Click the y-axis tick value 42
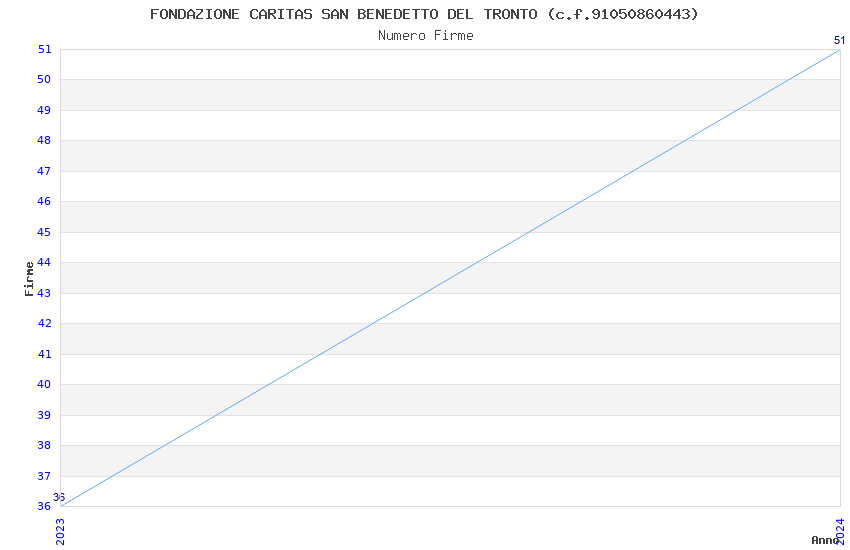The width and height of the screenshot is (850, 550). pyautogui.click(x=44, y=323)
